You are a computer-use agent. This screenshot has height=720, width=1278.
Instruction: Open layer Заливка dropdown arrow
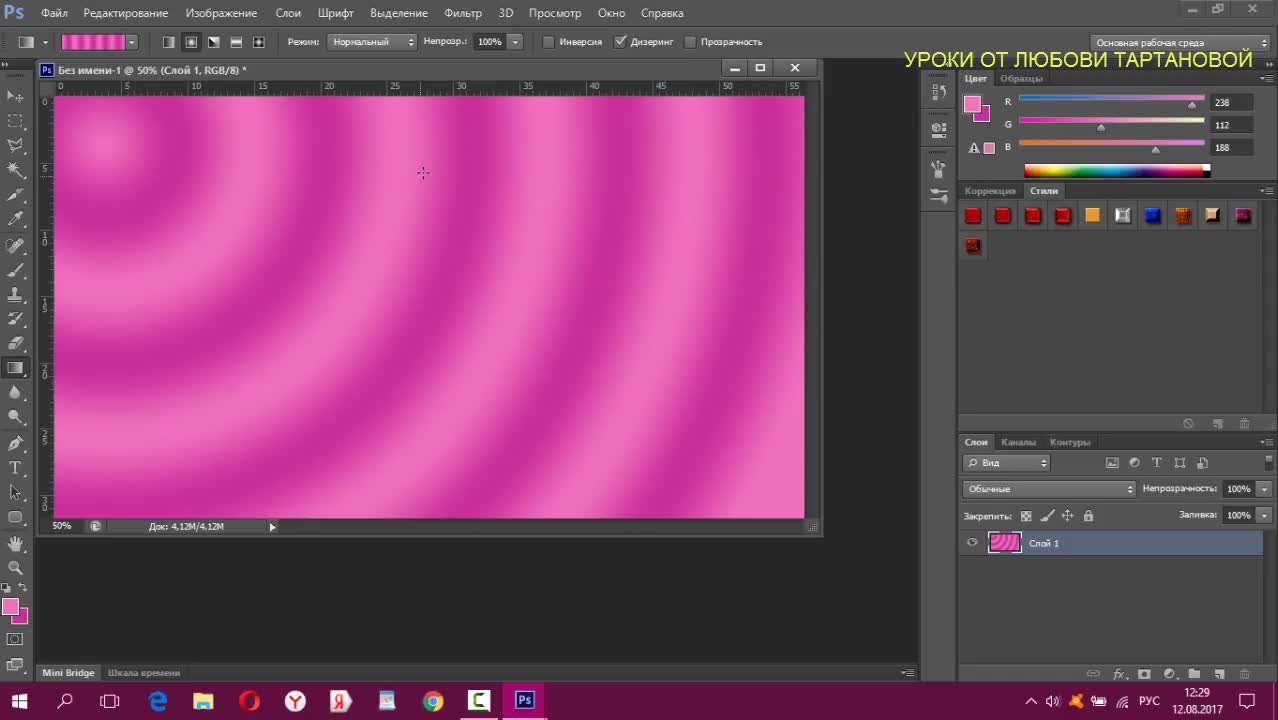click(1264, 515)
